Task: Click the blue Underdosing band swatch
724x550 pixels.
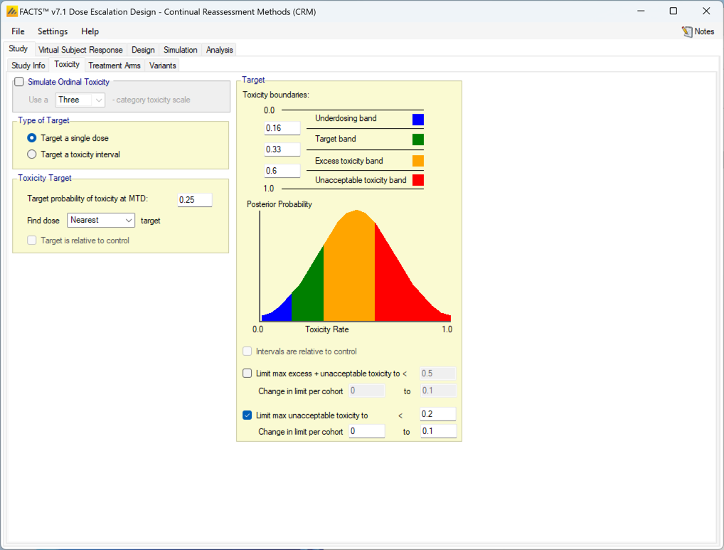Action: pos(418,119)
